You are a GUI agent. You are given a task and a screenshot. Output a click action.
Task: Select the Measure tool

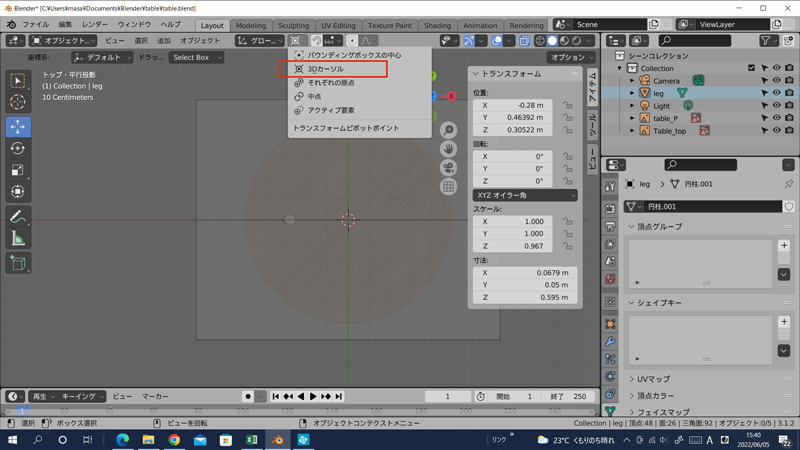coord(18,239)
